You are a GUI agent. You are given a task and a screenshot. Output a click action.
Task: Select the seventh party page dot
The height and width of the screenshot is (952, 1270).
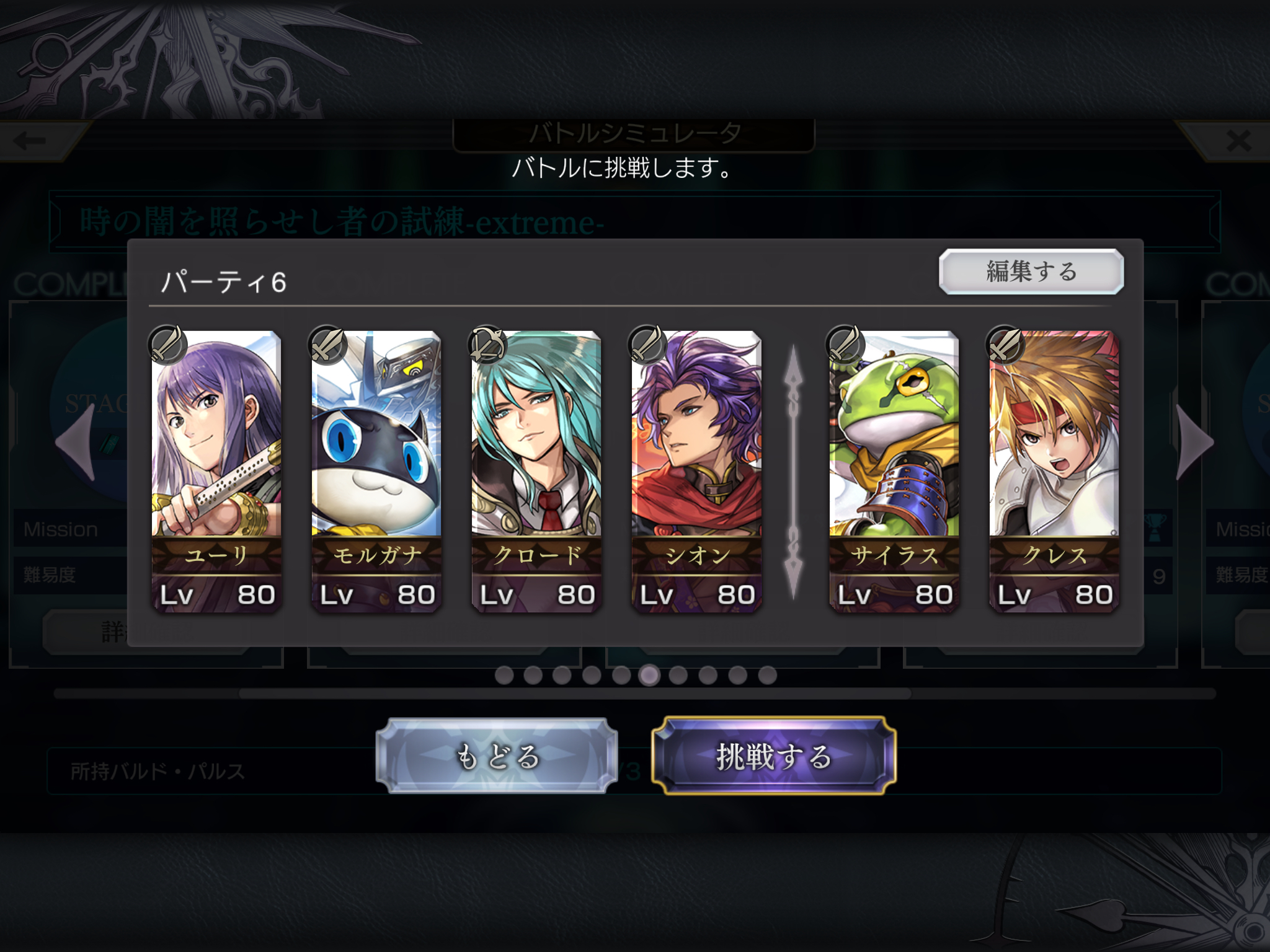[678, 675]
